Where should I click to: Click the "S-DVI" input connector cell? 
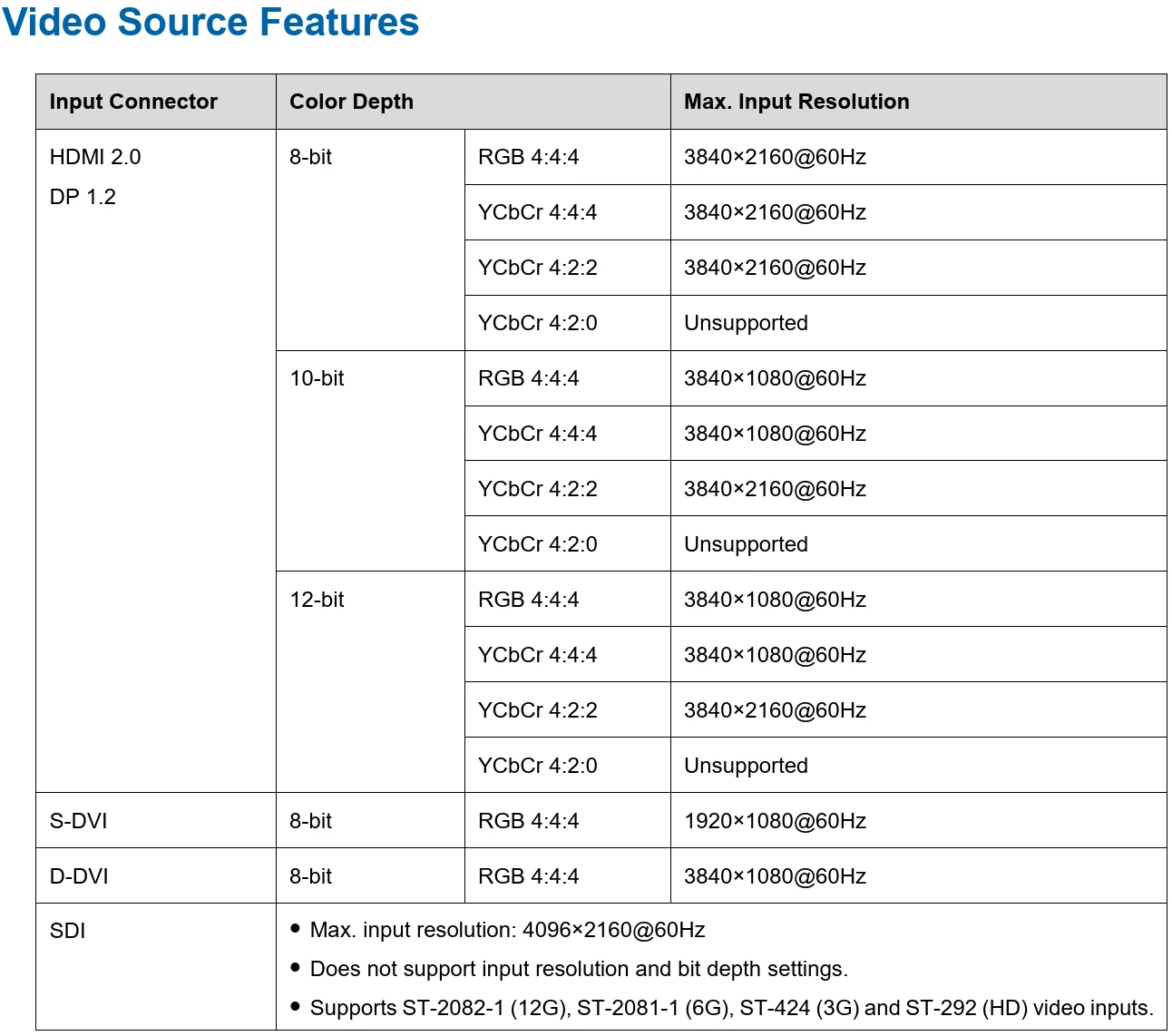[78, 821]
